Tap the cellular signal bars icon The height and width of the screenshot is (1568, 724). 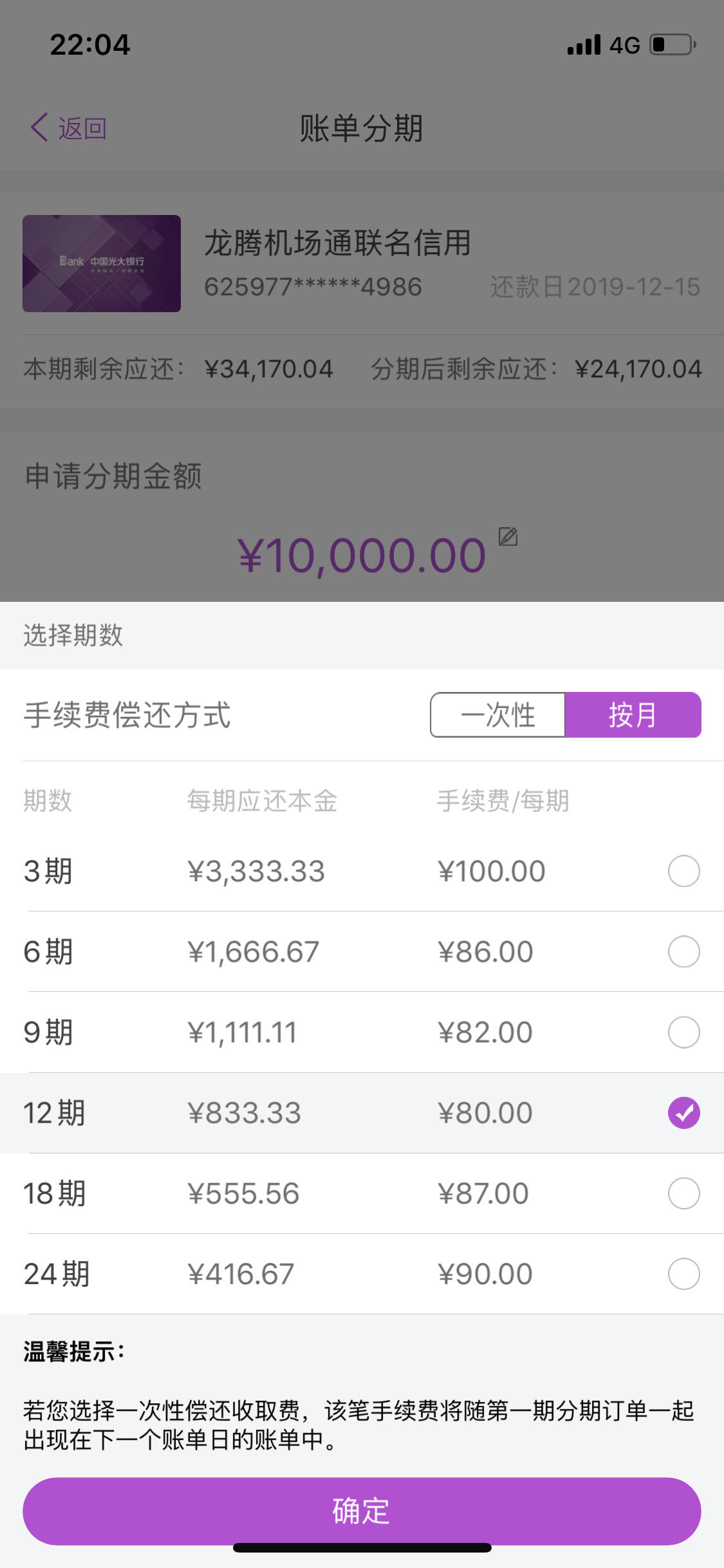coord(584,45)
